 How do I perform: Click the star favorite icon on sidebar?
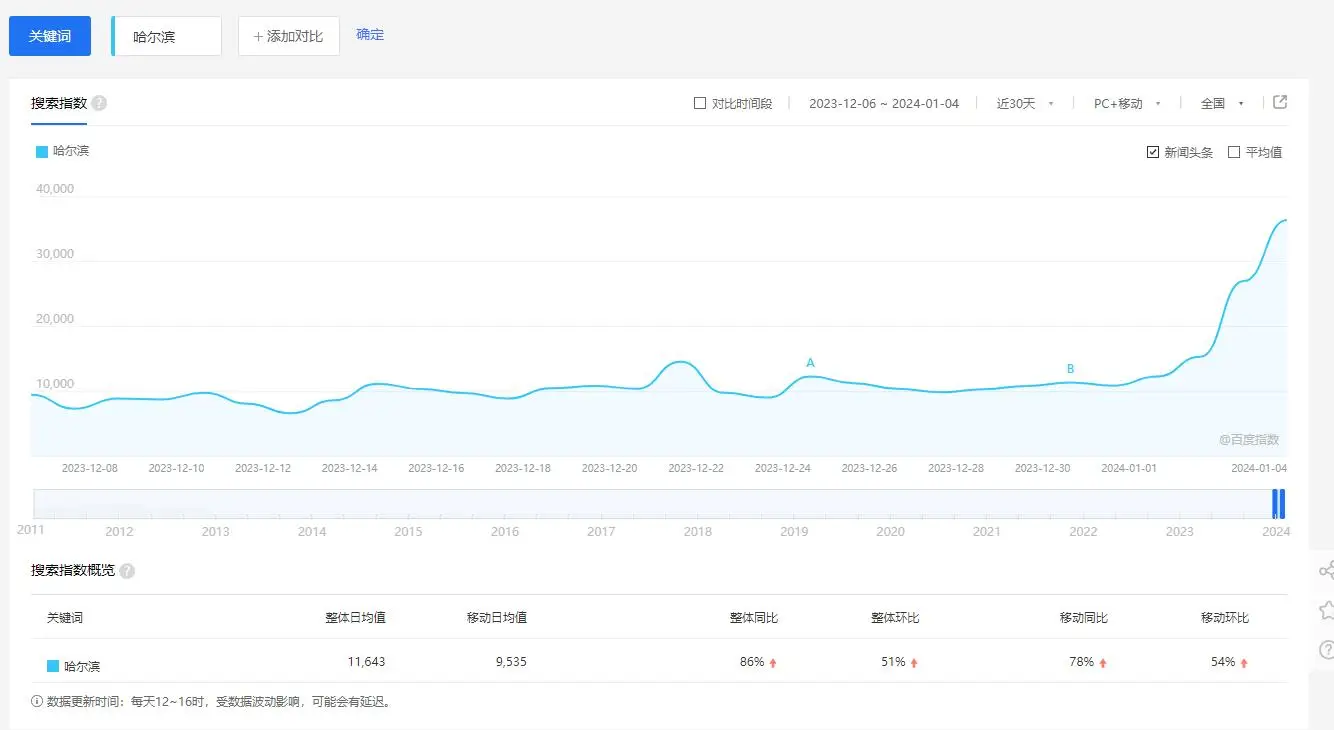pos(1326,609)
